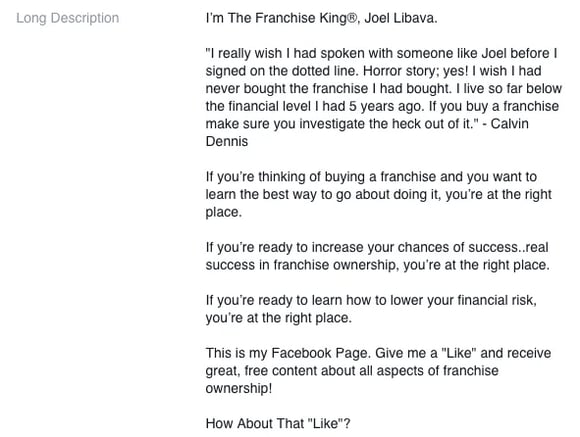Viewport: 580px width, 437px height.
Task: Click the phrase "5 years ago"
Action: click(x=385, y=107)
